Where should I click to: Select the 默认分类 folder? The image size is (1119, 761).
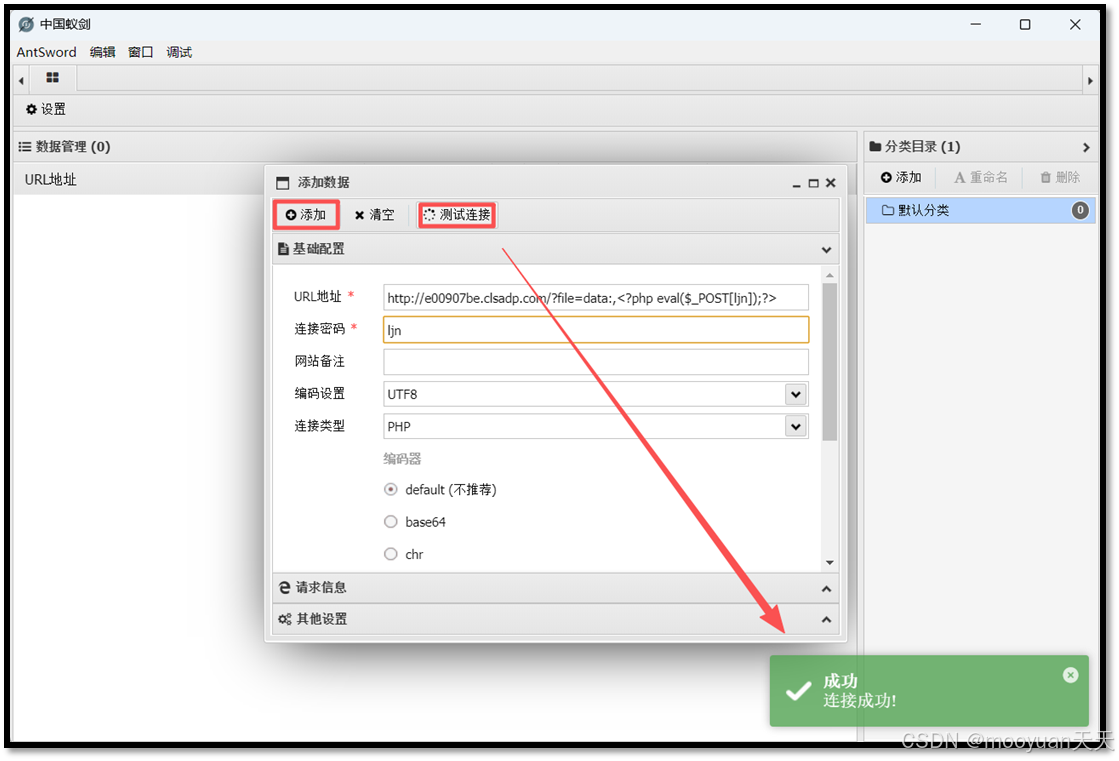(x=981, y=210)
